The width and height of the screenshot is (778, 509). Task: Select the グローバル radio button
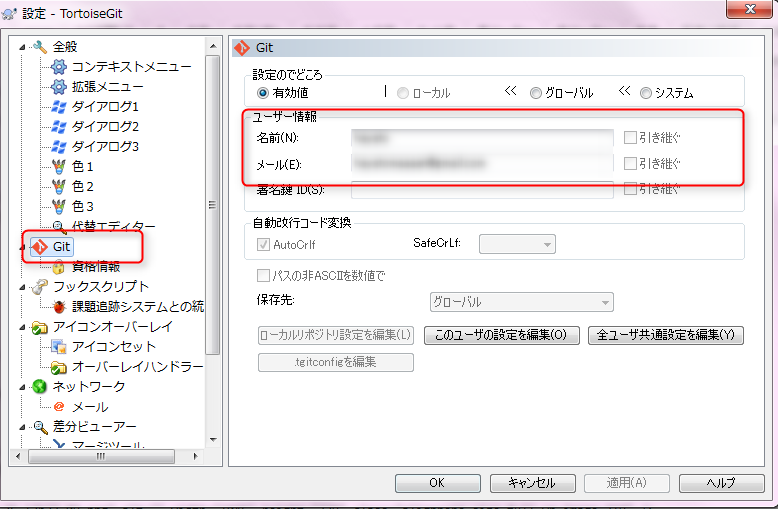[536, 93]
